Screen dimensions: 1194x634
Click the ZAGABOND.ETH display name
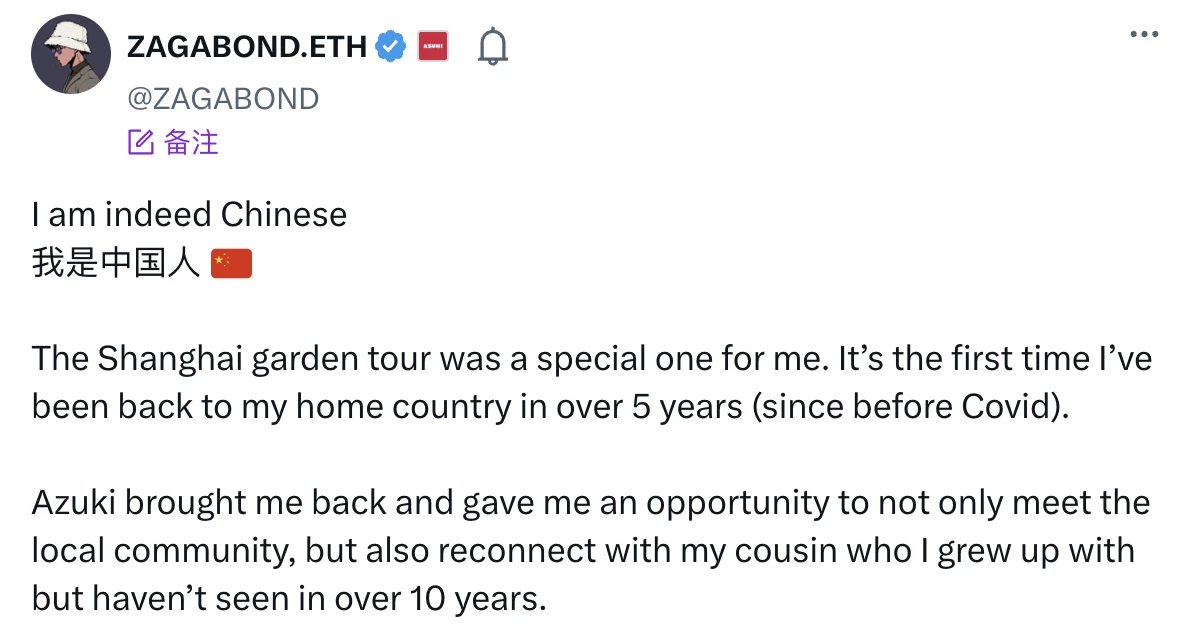(x=247, y=46)
